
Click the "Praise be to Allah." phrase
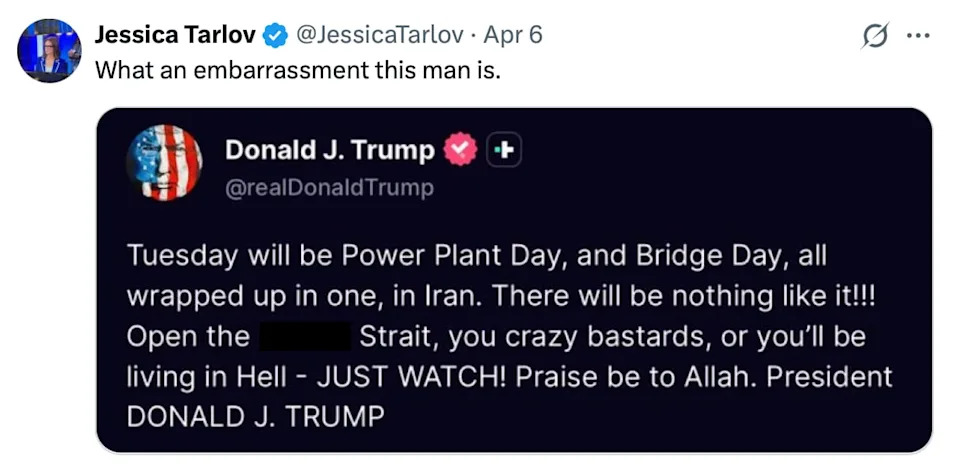tap(640, 377)
